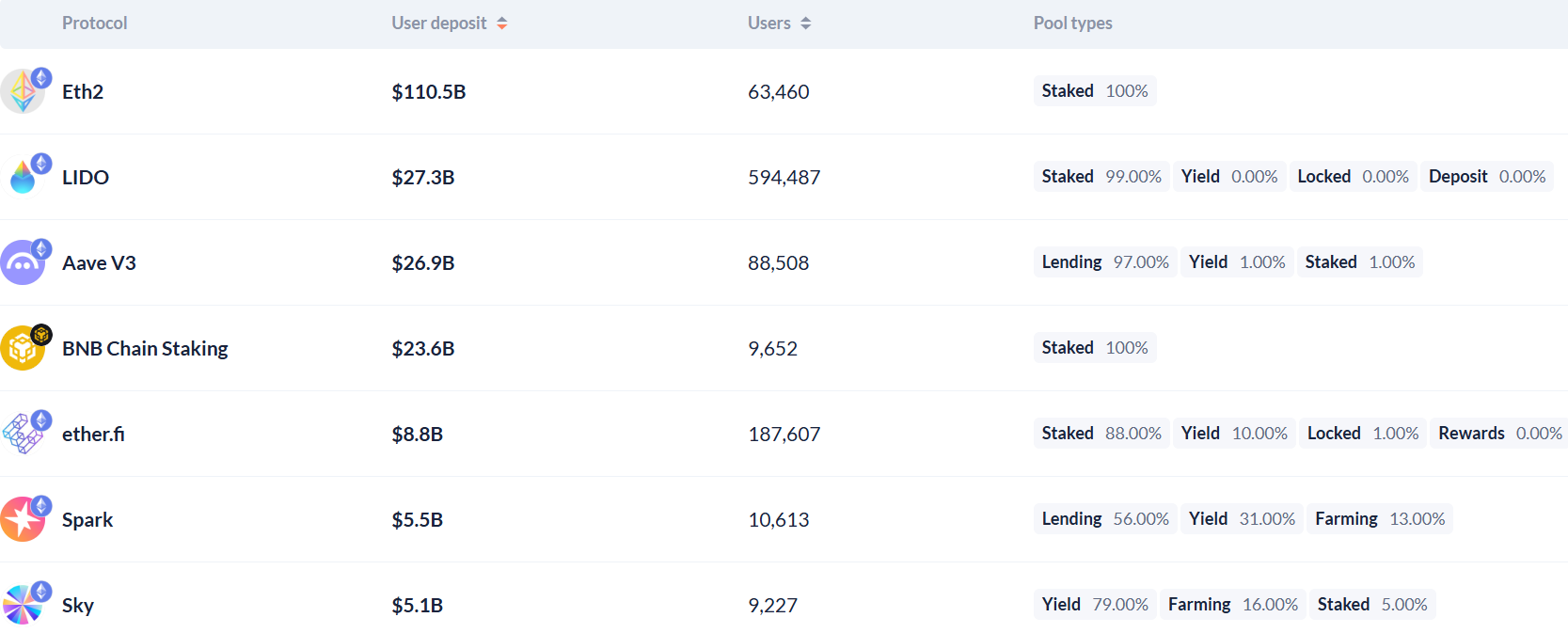This screenshot has height=633, width=1568.
Task: Sort table by Users column arrows
Action: 806,24
